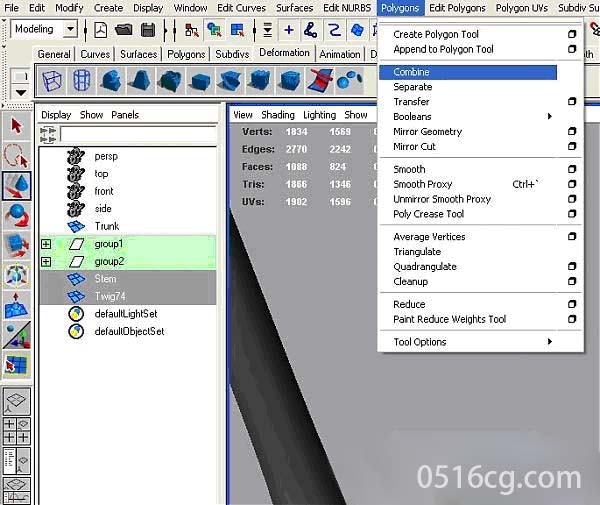Select defaultLightSet in the outliner
This screenshot has height=505, width=600.
(x=128, y=314)
